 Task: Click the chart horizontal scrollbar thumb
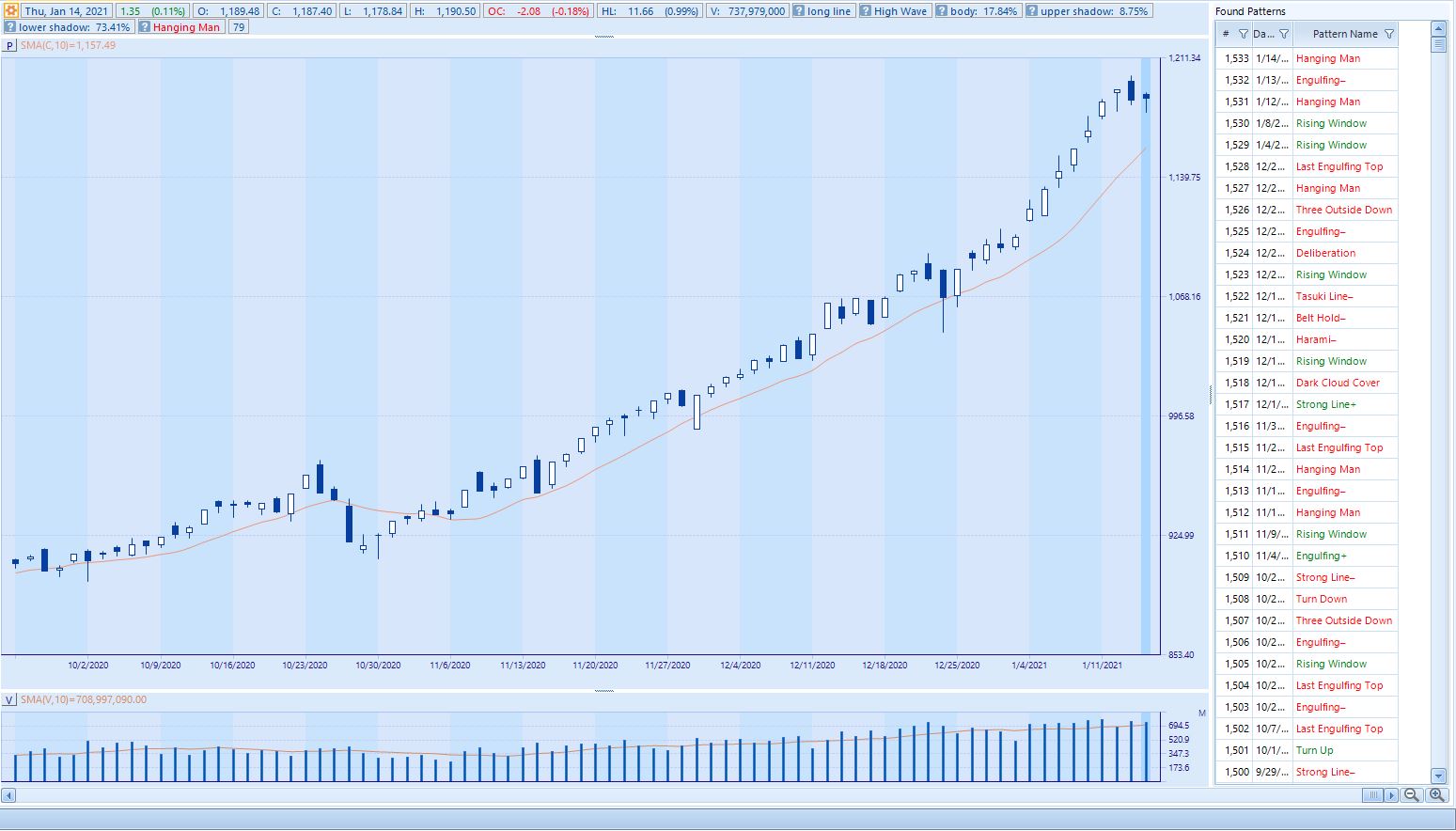pyautogui.click(x=1373, y=795)
